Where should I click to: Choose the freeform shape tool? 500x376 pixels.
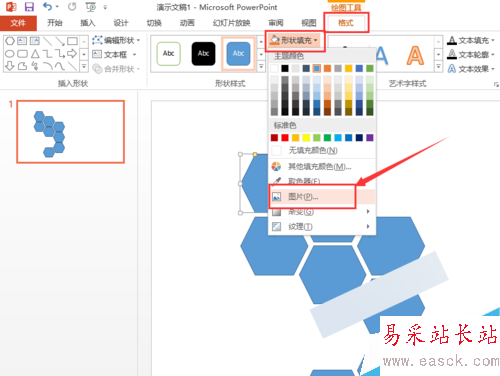(22, 66)
